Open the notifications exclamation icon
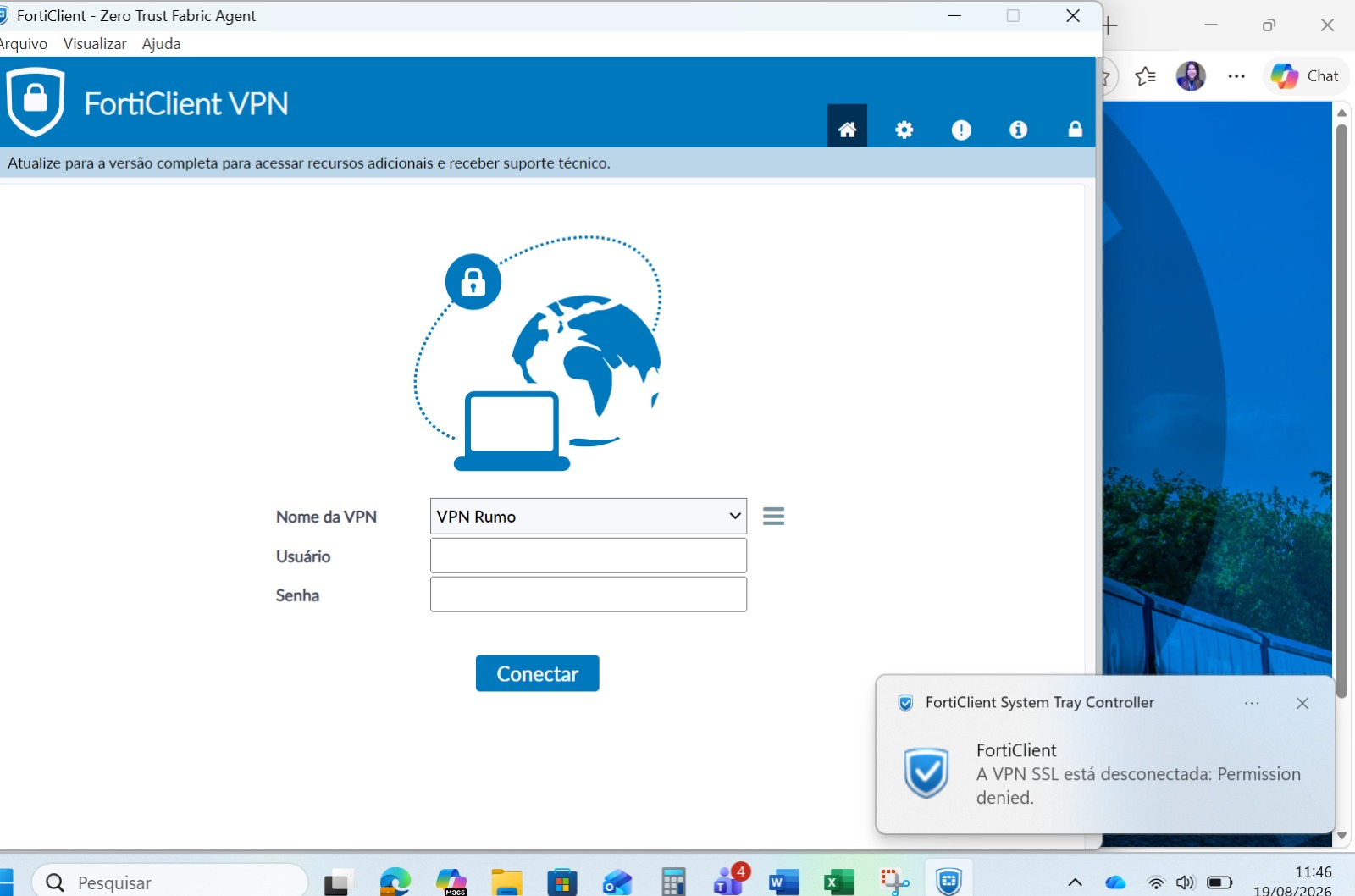This screenshot has height=896, width=1355. click(x=961, y=130)
